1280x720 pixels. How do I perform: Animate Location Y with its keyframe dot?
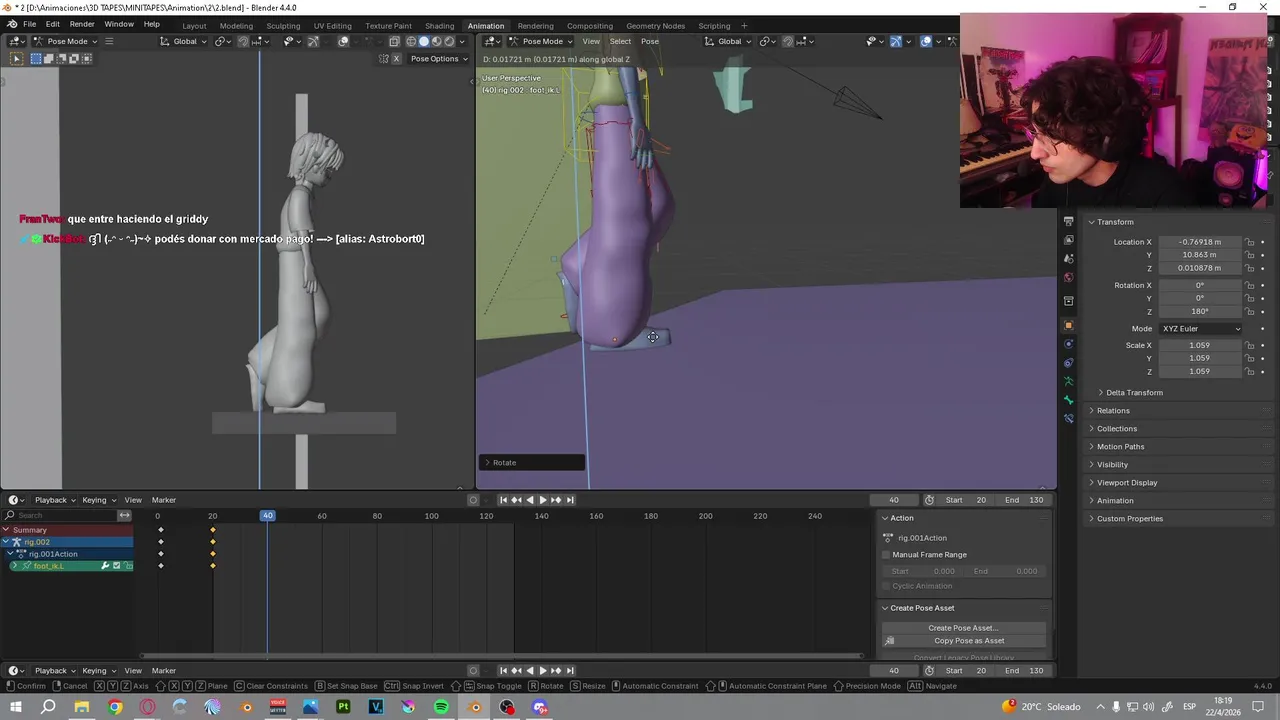point(1262,255)
